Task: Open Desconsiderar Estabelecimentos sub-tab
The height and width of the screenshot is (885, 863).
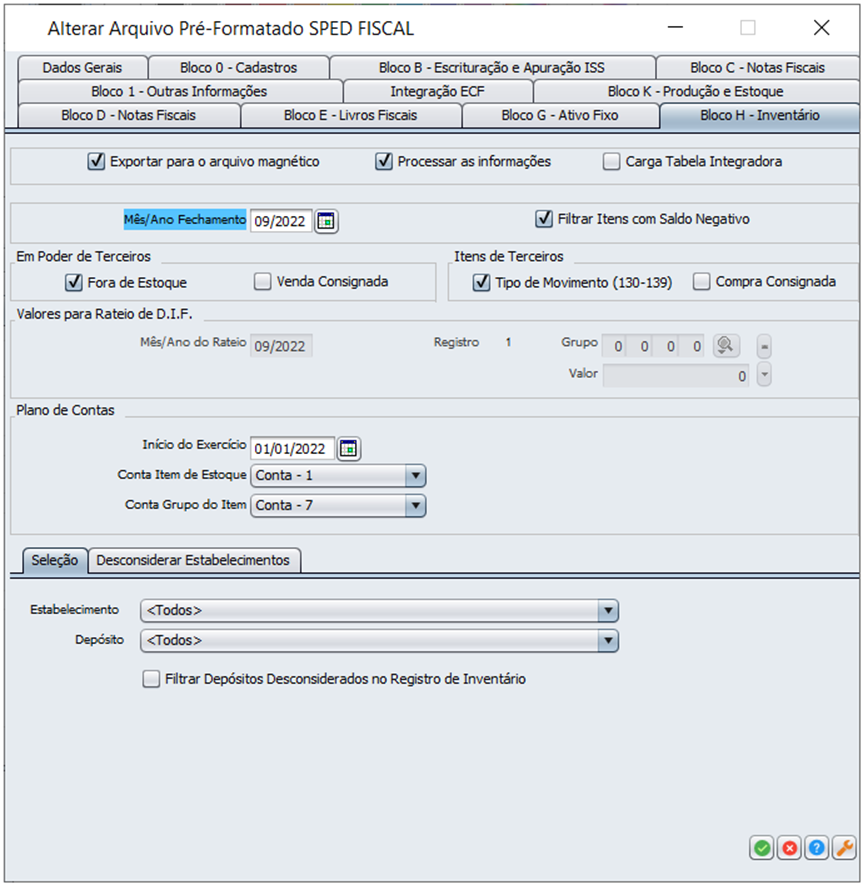Action: [x=193, y=560]
